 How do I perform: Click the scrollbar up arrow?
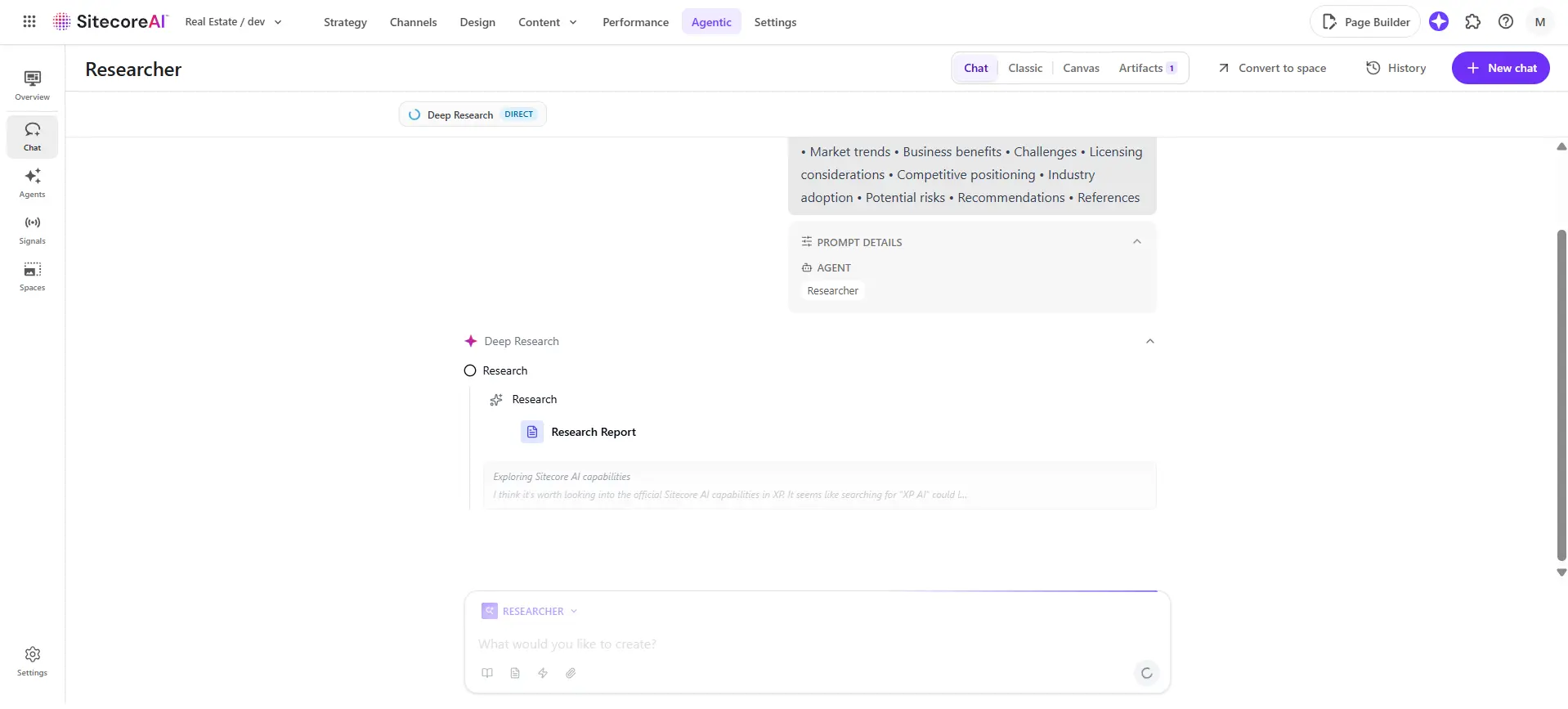pos(1561,147)
